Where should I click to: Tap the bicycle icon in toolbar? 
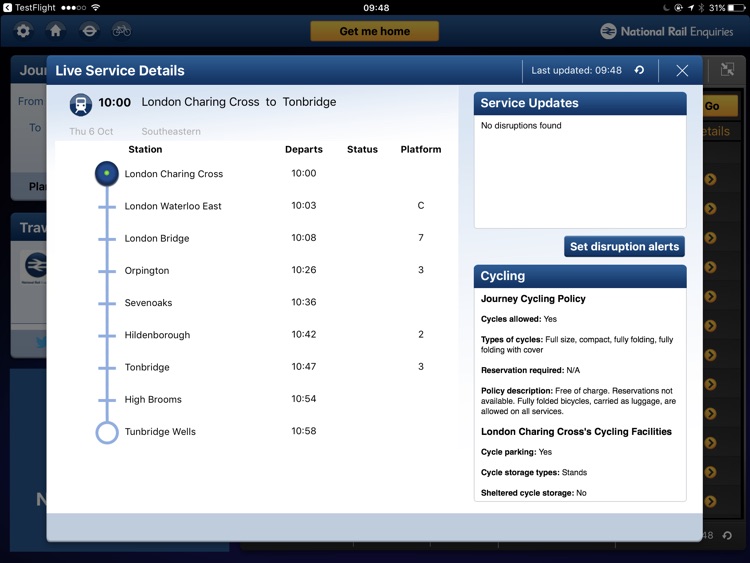coord(121,31)
